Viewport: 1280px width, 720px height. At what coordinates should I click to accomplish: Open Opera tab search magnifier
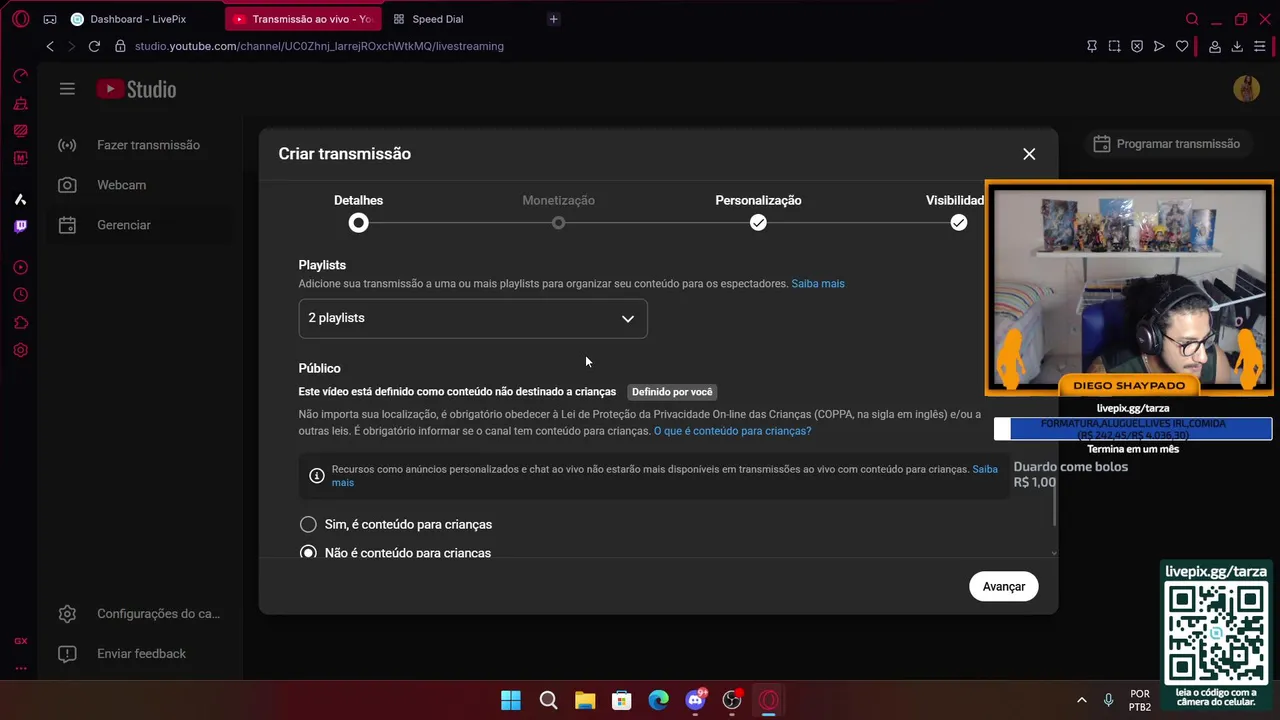pyautogui.click(x=1192, y=19)
